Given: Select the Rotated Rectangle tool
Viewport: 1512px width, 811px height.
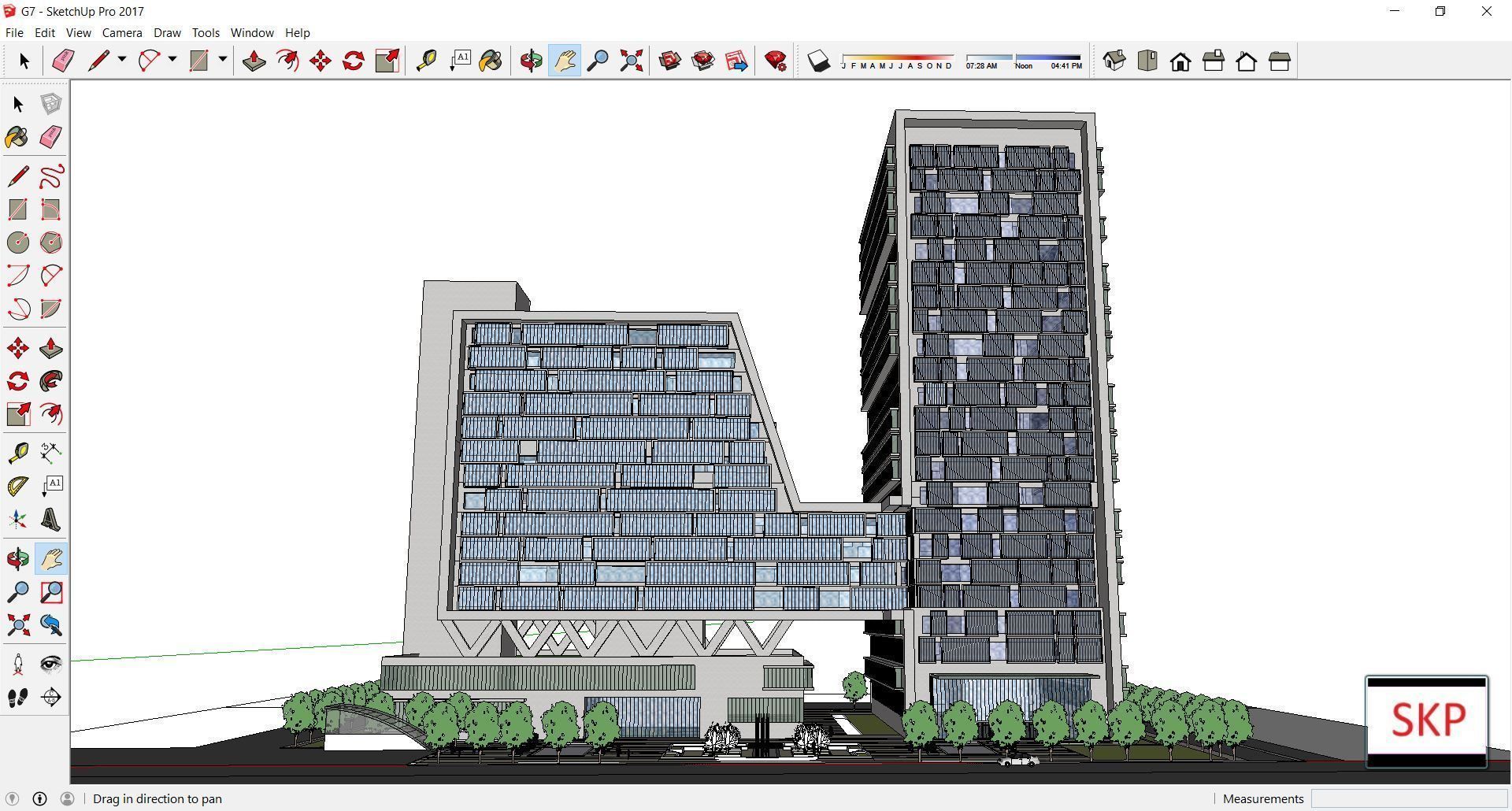Looking at the screenshot, I should (x=51, y=209).
